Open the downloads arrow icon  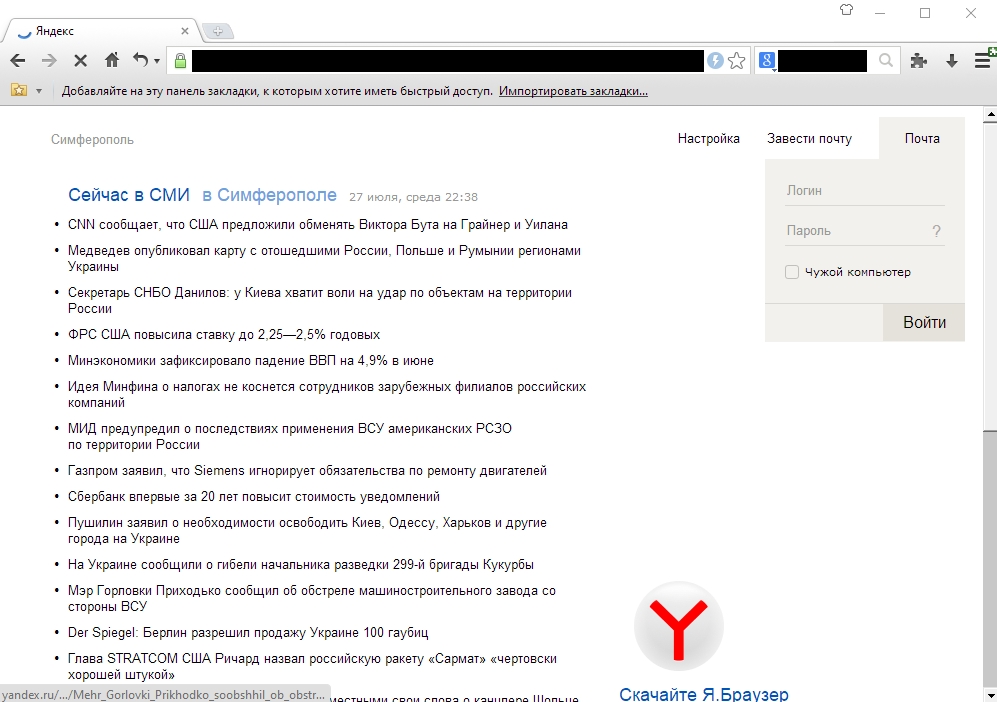951,61
